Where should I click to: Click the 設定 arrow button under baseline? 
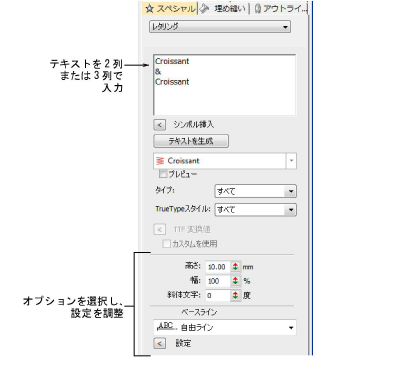(160, 343)
